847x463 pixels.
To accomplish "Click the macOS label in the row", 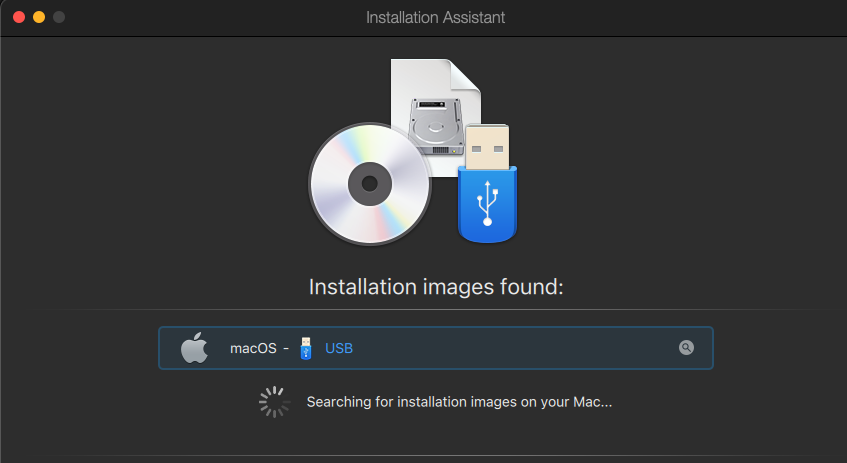I will tap(252, 349).
